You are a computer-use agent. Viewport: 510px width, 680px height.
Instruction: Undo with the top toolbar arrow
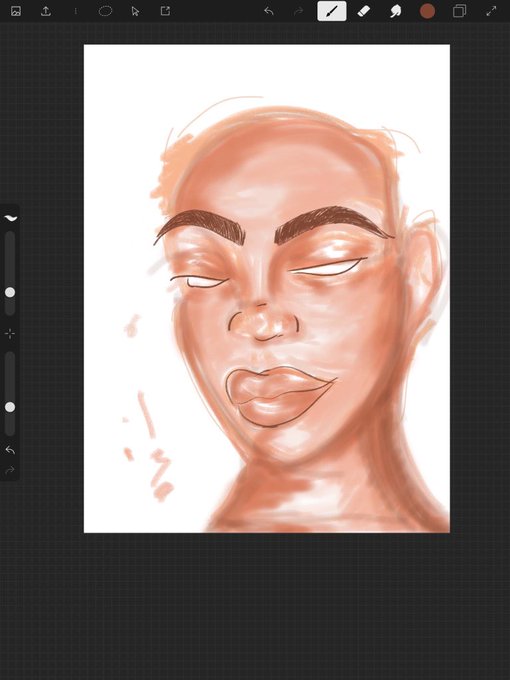(269, 11)
